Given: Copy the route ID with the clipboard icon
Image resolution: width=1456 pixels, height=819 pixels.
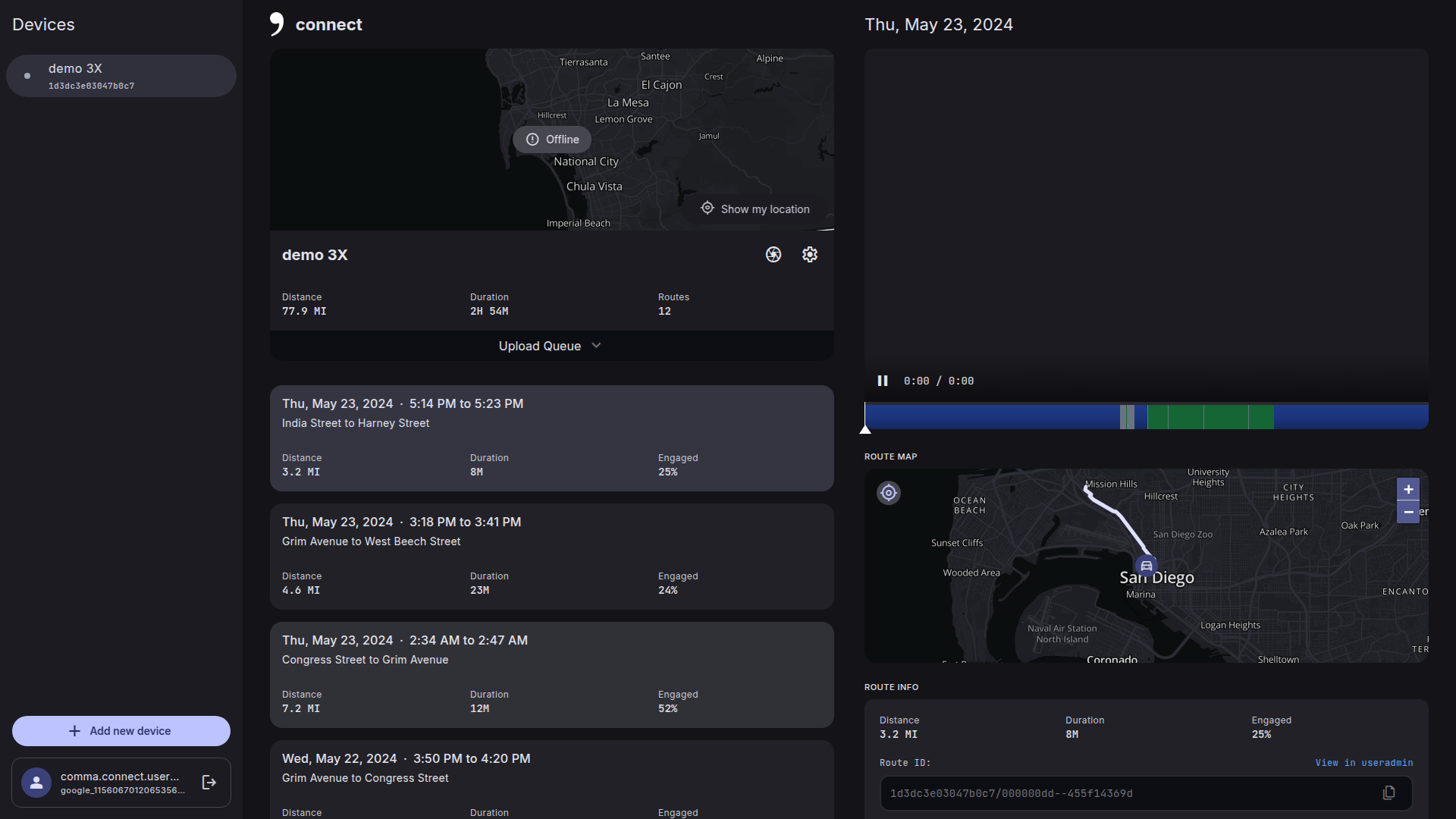Looking at the screenshot, I should click(x=1389, y=792).
